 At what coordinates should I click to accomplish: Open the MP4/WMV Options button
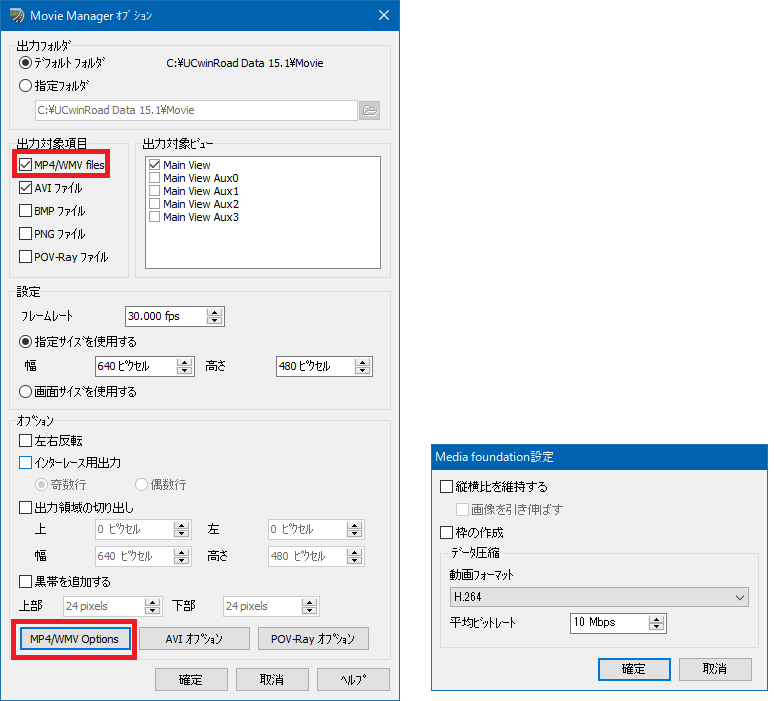pyautogui.click(x=75, y=639)
